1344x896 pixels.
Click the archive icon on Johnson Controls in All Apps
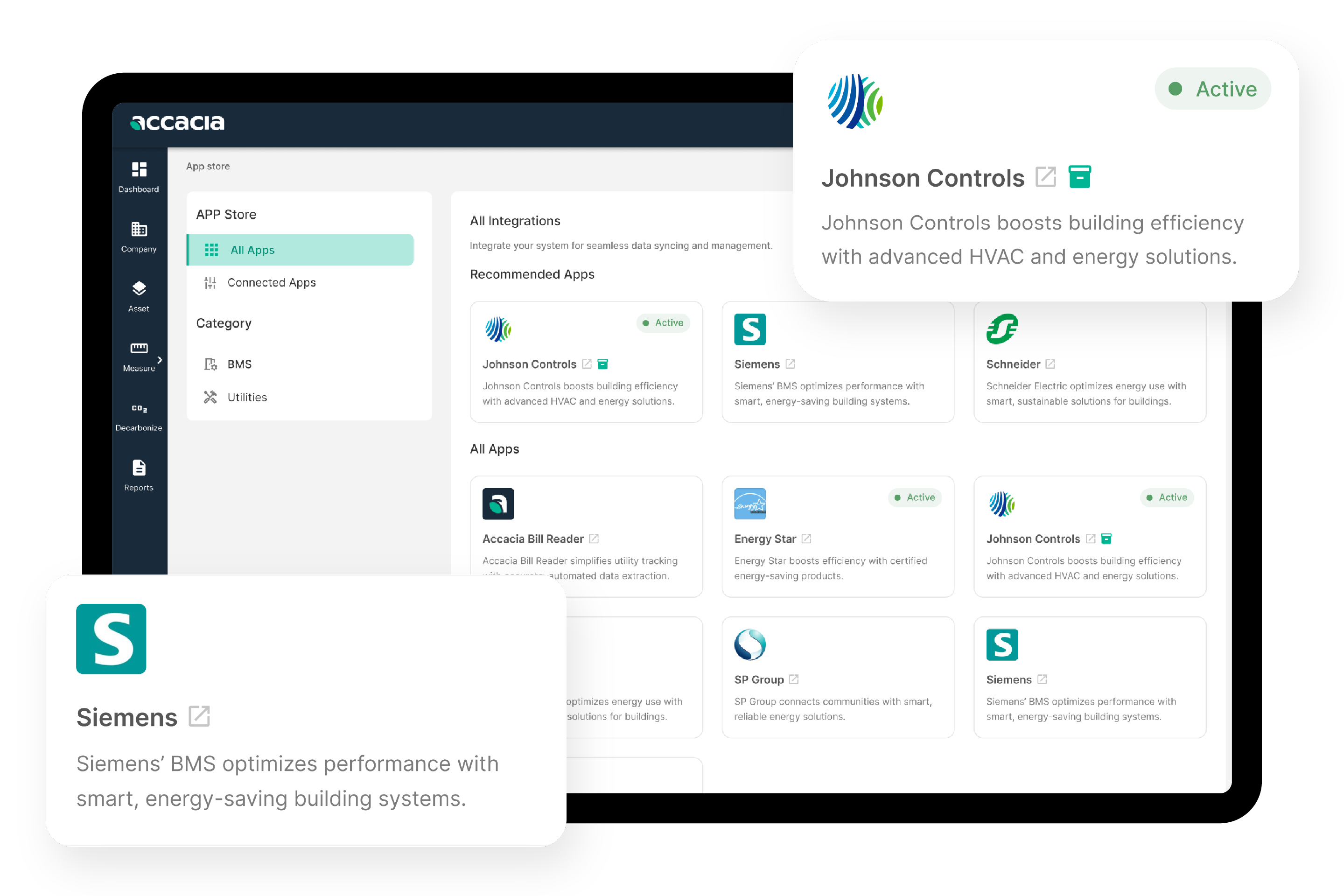click(x=1107, y=539)
